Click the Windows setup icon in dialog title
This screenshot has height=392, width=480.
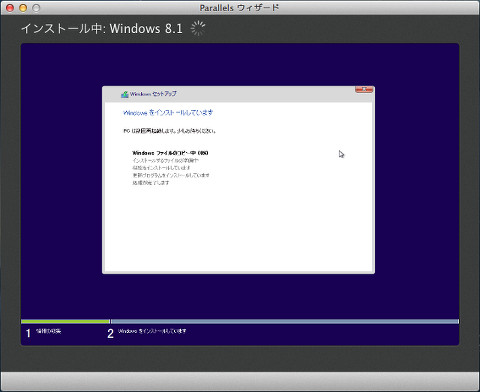tap(125, 94)
